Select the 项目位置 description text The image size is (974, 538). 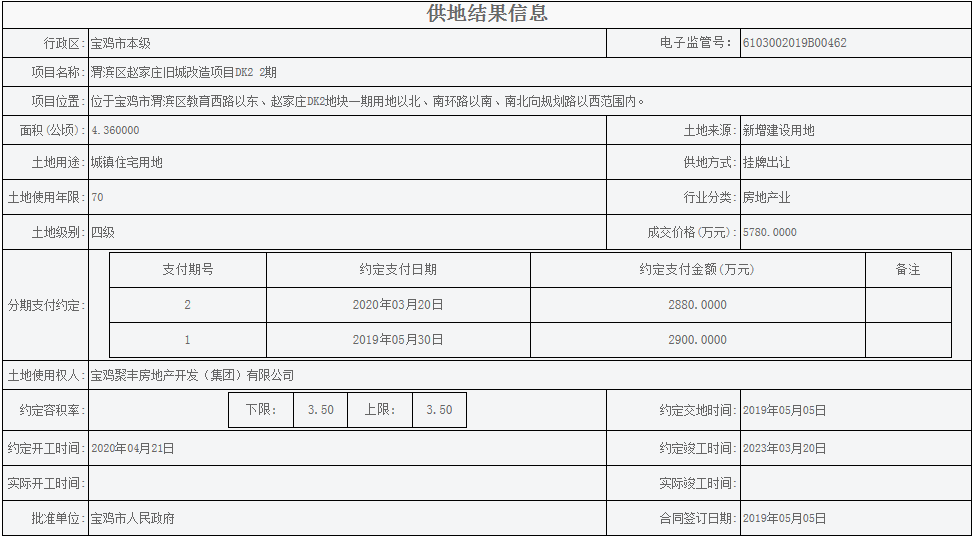368,102
